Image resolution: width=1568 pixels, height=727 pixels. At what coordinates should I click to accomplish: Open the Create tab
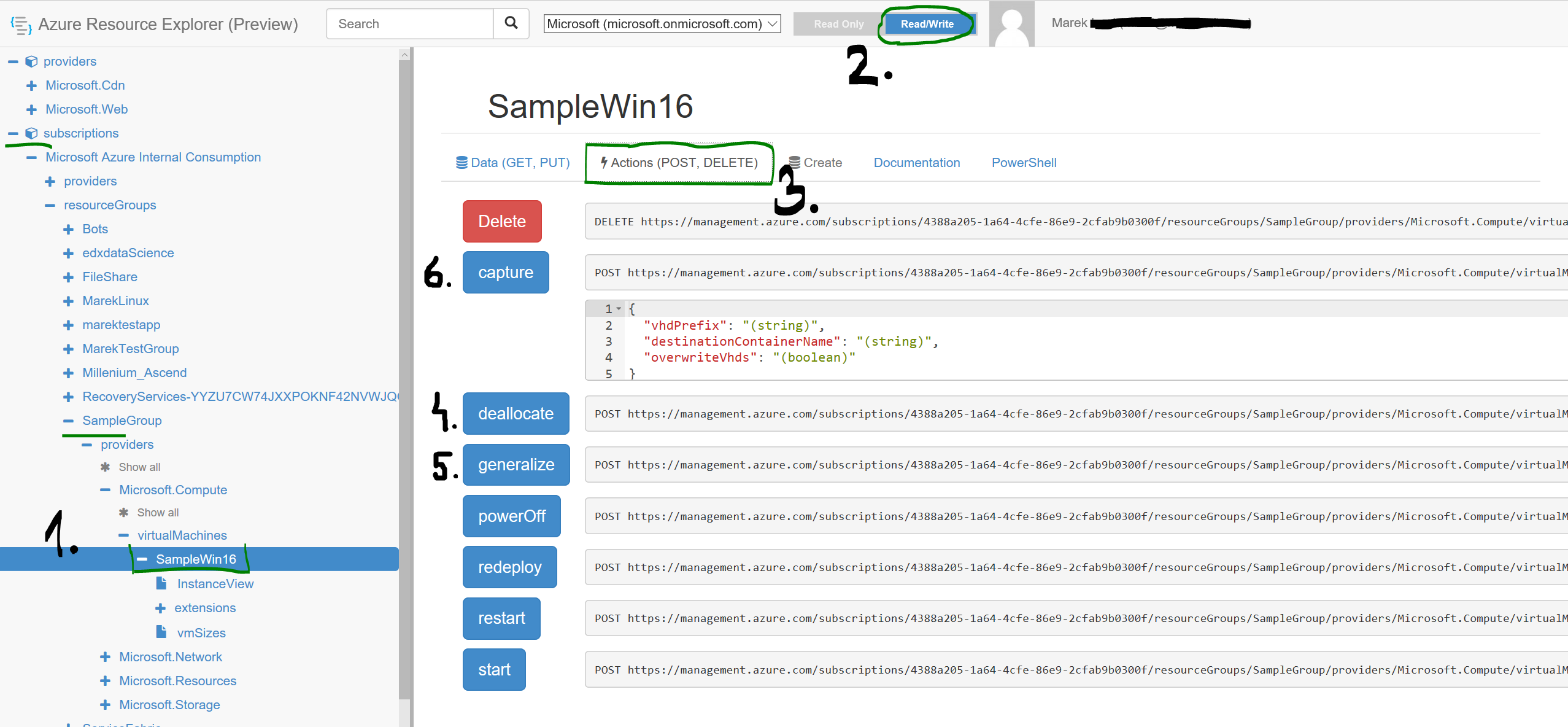[x=816, y=163]
